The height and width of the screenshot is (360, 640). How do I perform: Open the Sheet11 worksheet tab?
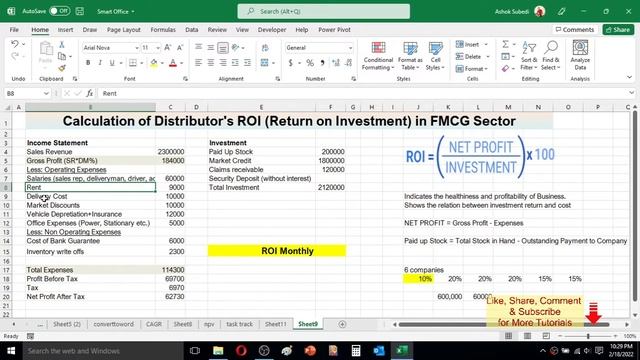pyautogui.click(x=276, y=324)
